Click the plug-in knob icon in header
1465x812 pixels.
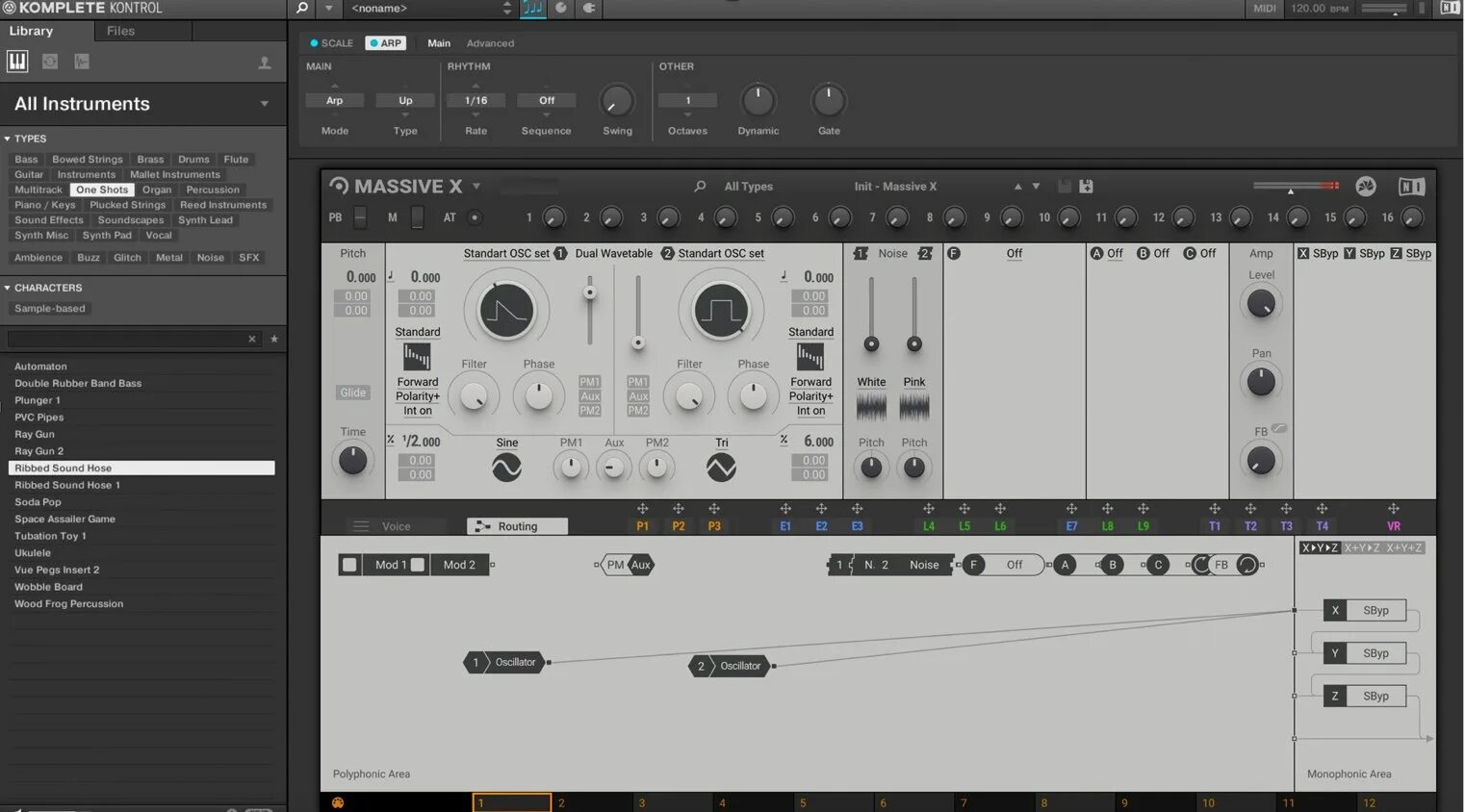coord(561,8)
